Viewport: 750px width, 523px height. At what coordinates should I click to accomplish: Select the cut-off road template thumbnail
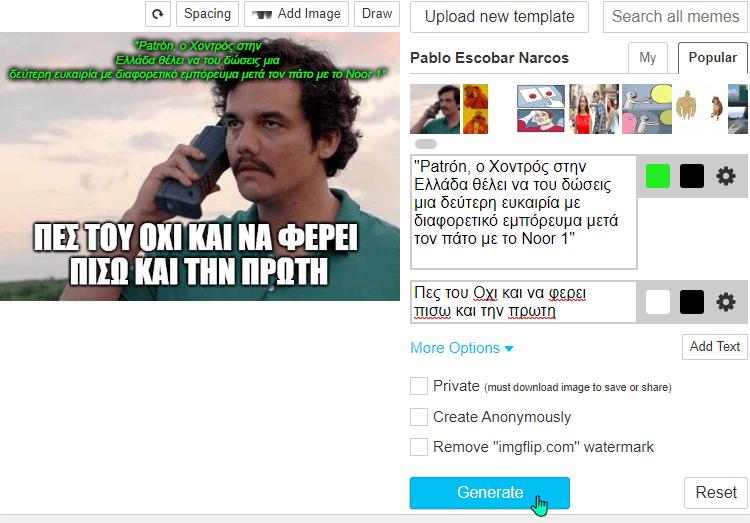tap(738, 109)
